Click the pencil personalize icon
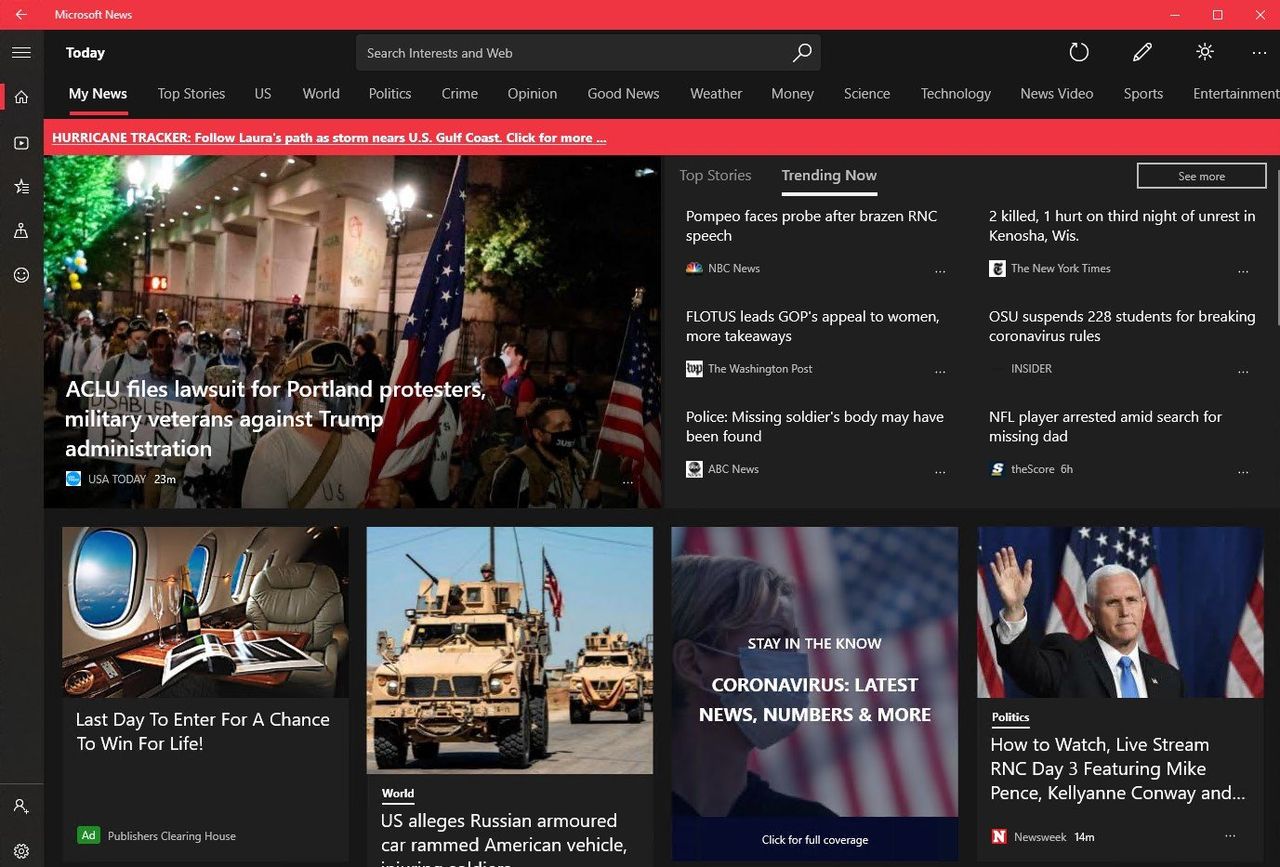Viewport: 1280px width, 867px height. [x=1142, y=52]
